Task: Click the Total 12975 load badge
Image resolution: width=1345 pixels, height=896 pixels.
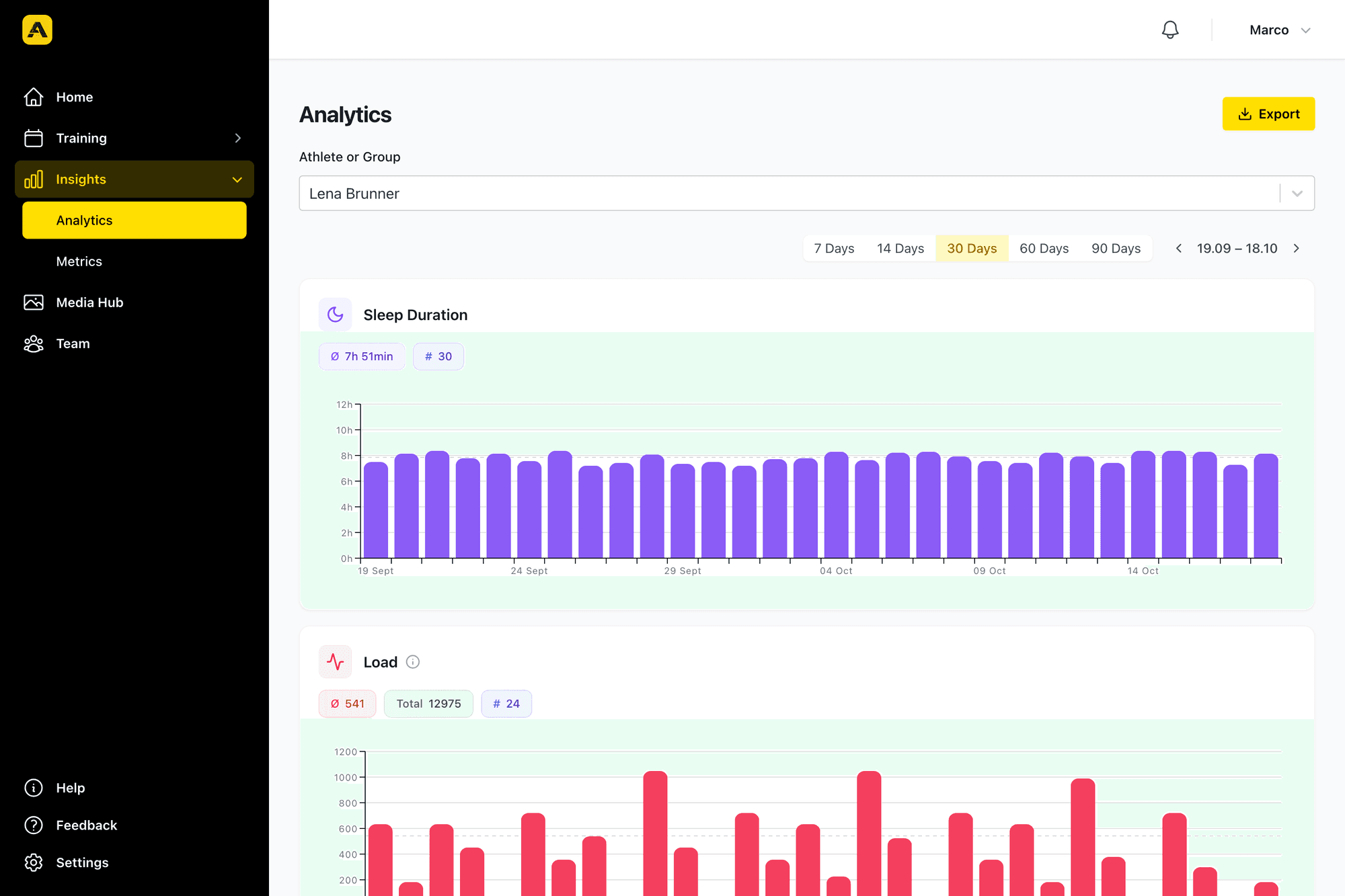Action: pos(428,704)
